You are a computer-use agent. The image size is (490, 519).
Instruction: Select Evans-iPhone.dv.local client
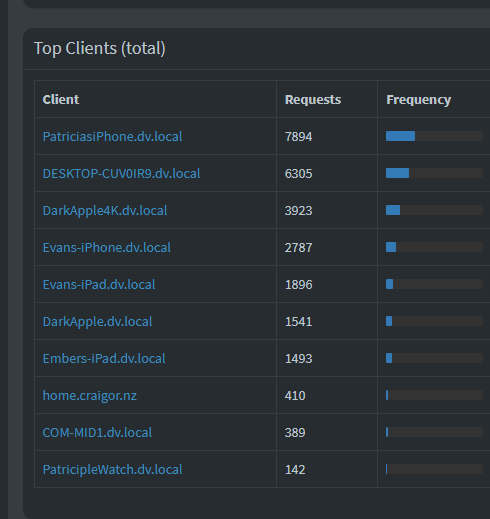pos(107,247)
